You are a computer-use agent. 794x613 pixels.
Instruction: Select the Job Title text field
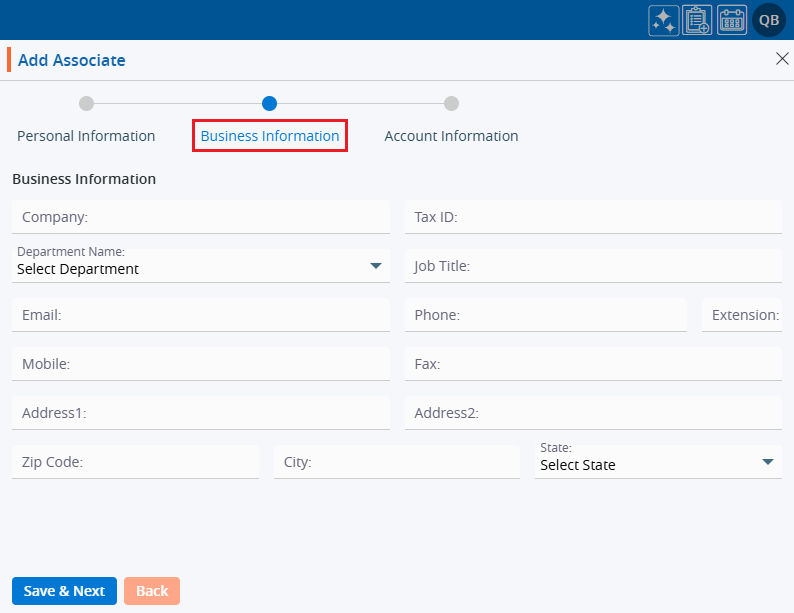(593, 266)
